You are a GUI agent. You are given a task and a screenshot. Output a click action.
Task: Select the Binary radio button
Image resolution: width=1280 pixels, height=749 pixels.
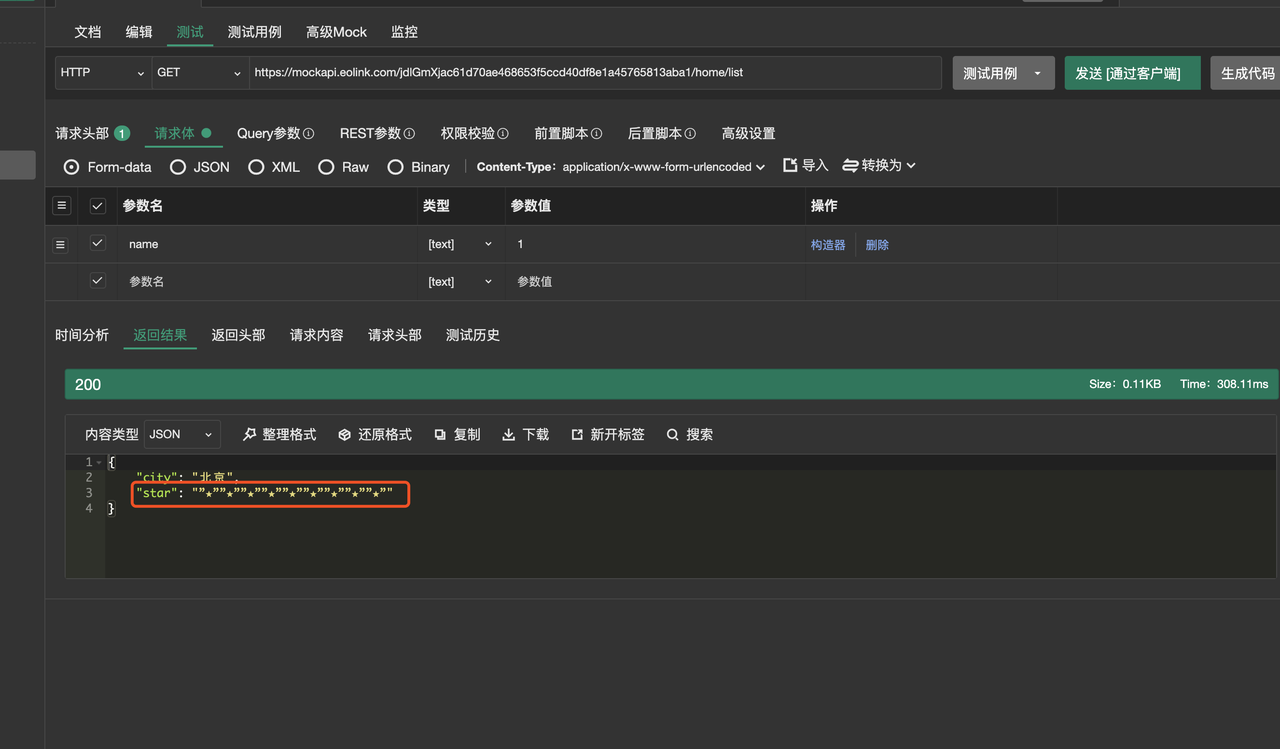pyautogui.click(x=396, y=167)
